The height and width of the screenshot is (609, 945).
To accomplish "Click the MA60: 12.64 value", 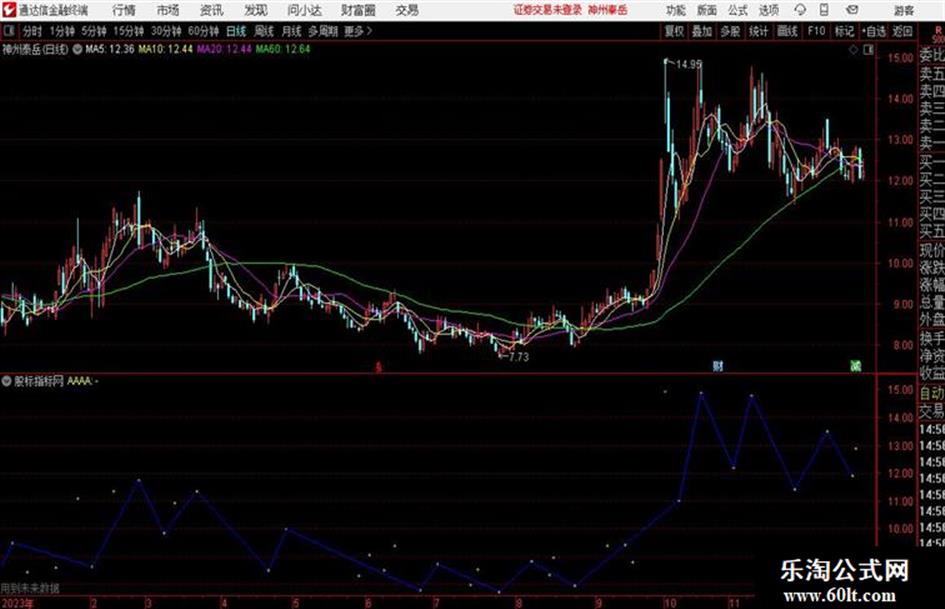I will (x=283, y=49).
